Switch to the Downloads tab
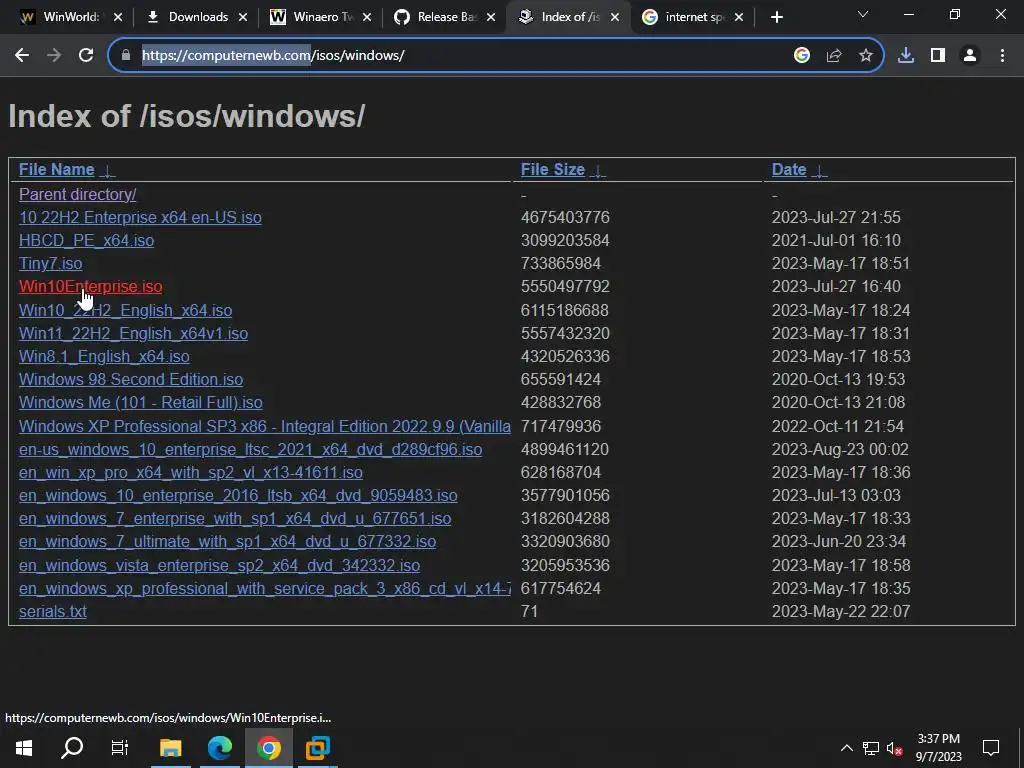This screenshot has width=1024, height=768. pos(196,17)
